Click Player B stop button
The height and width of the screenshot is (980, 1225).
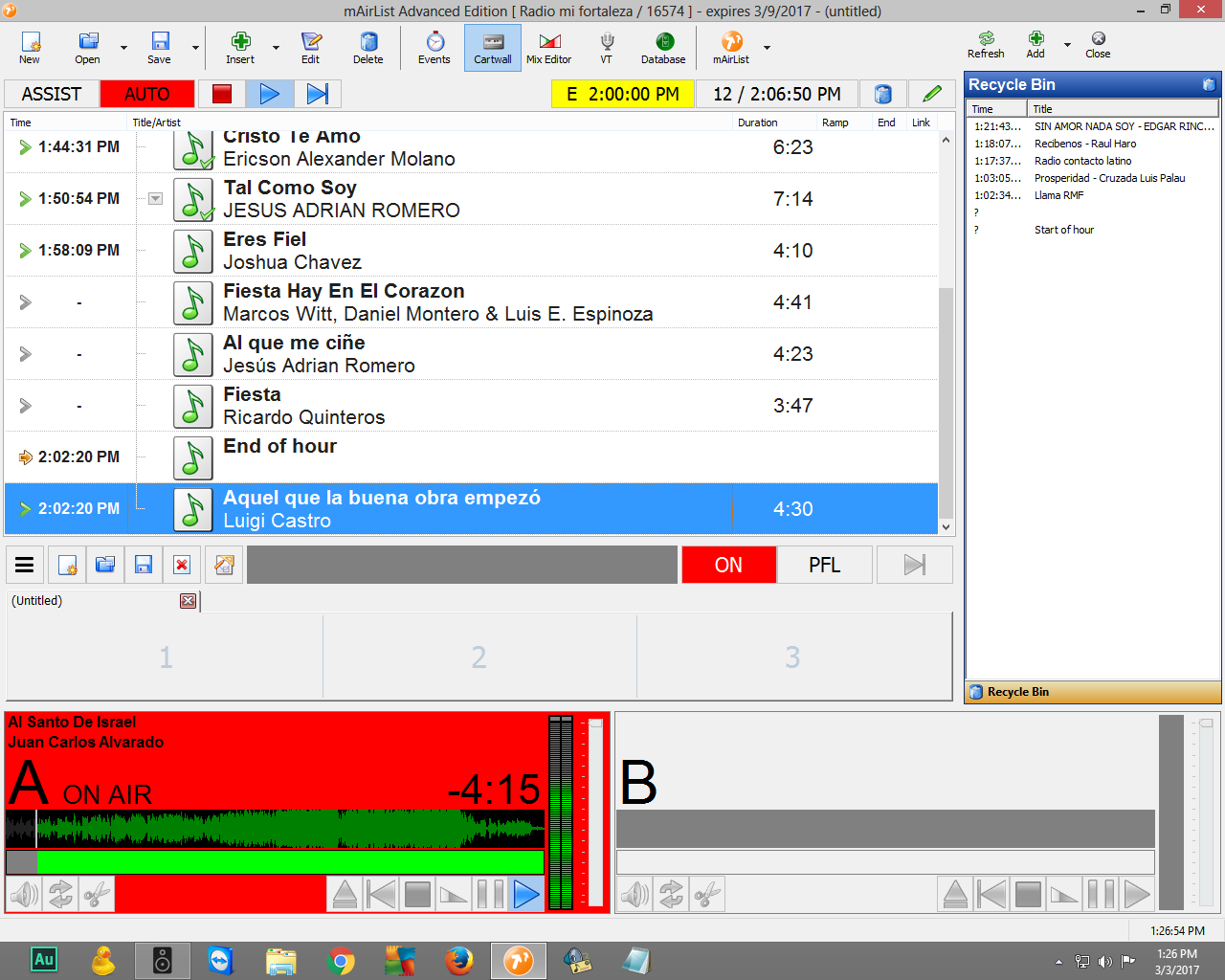[x=1028, y=895]
